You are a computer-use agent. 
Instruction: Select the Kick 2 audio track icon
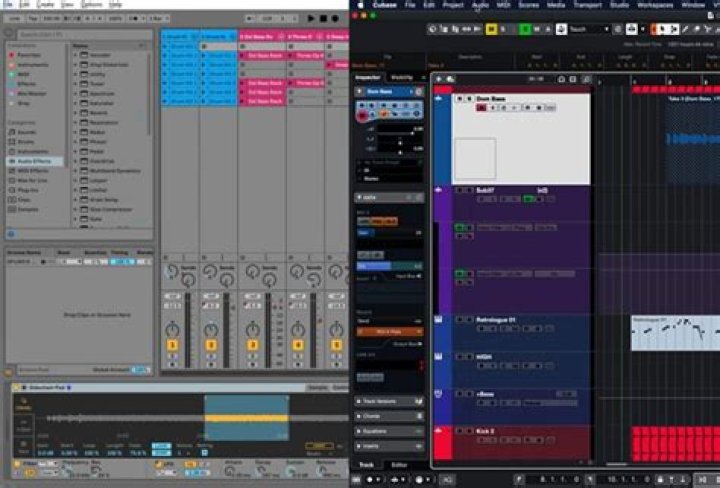tap(439, 431)
